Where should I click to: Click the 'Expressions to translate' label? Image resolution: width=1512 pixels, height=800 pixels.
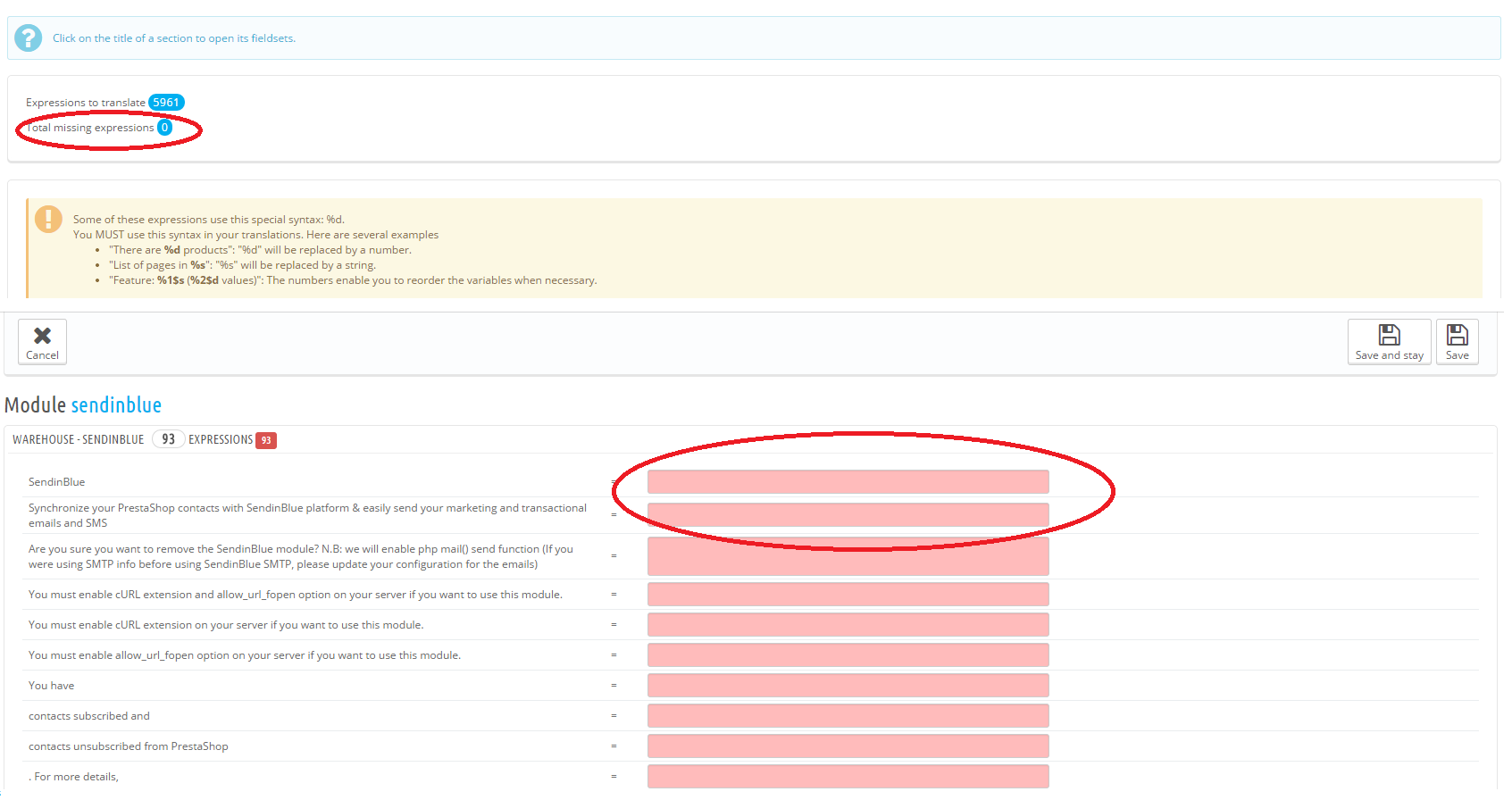pos(86,103)
